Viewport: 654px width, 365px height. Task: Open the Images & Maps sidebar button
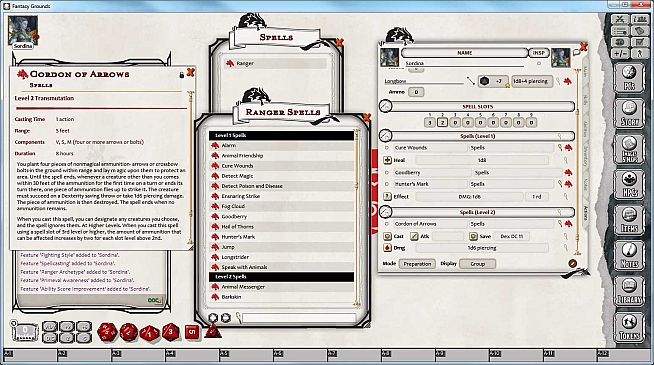(629, 149)
